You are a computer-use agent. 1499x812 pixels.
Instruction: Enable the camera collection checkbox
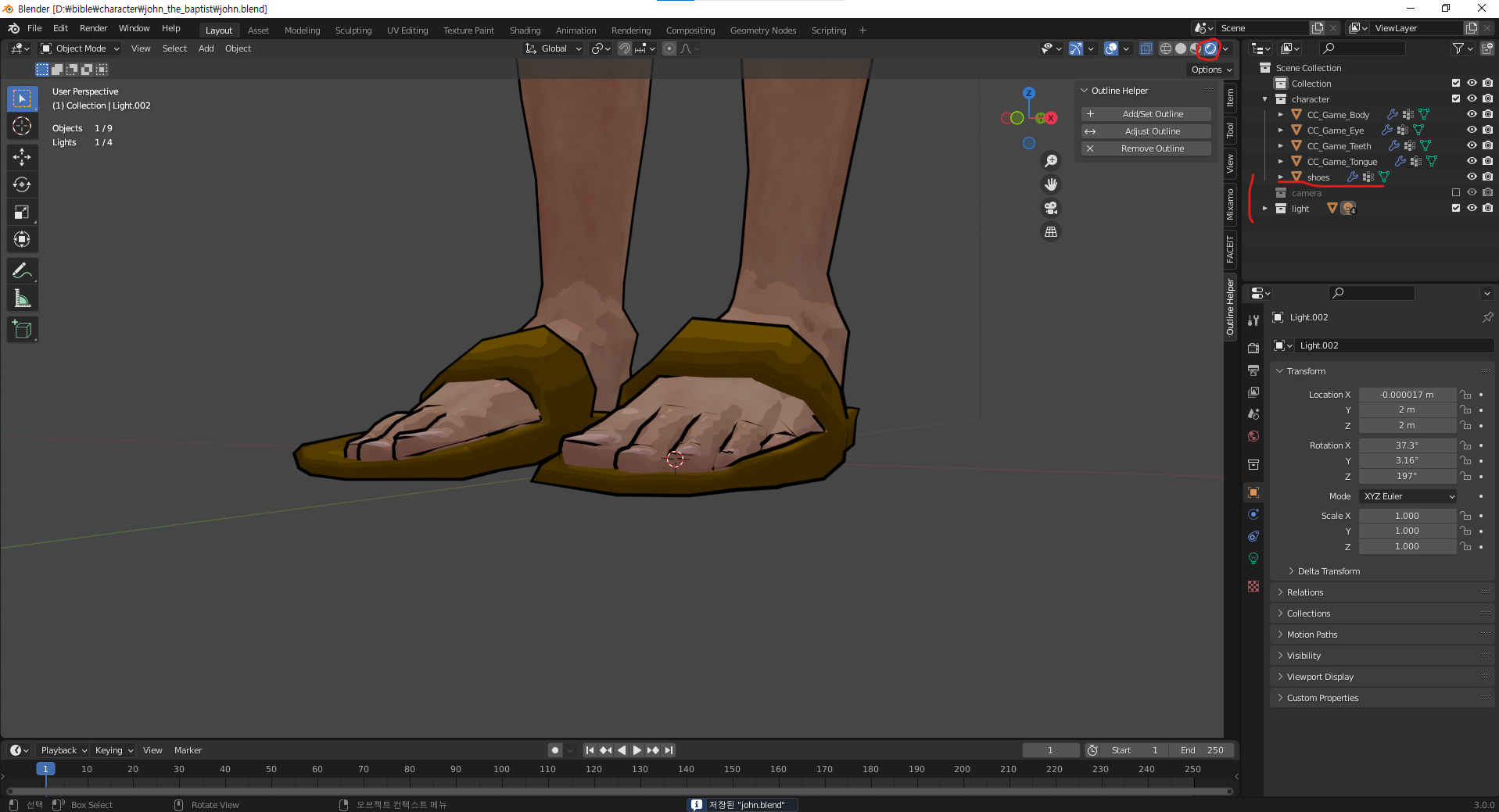click(x=1455, y=193)
